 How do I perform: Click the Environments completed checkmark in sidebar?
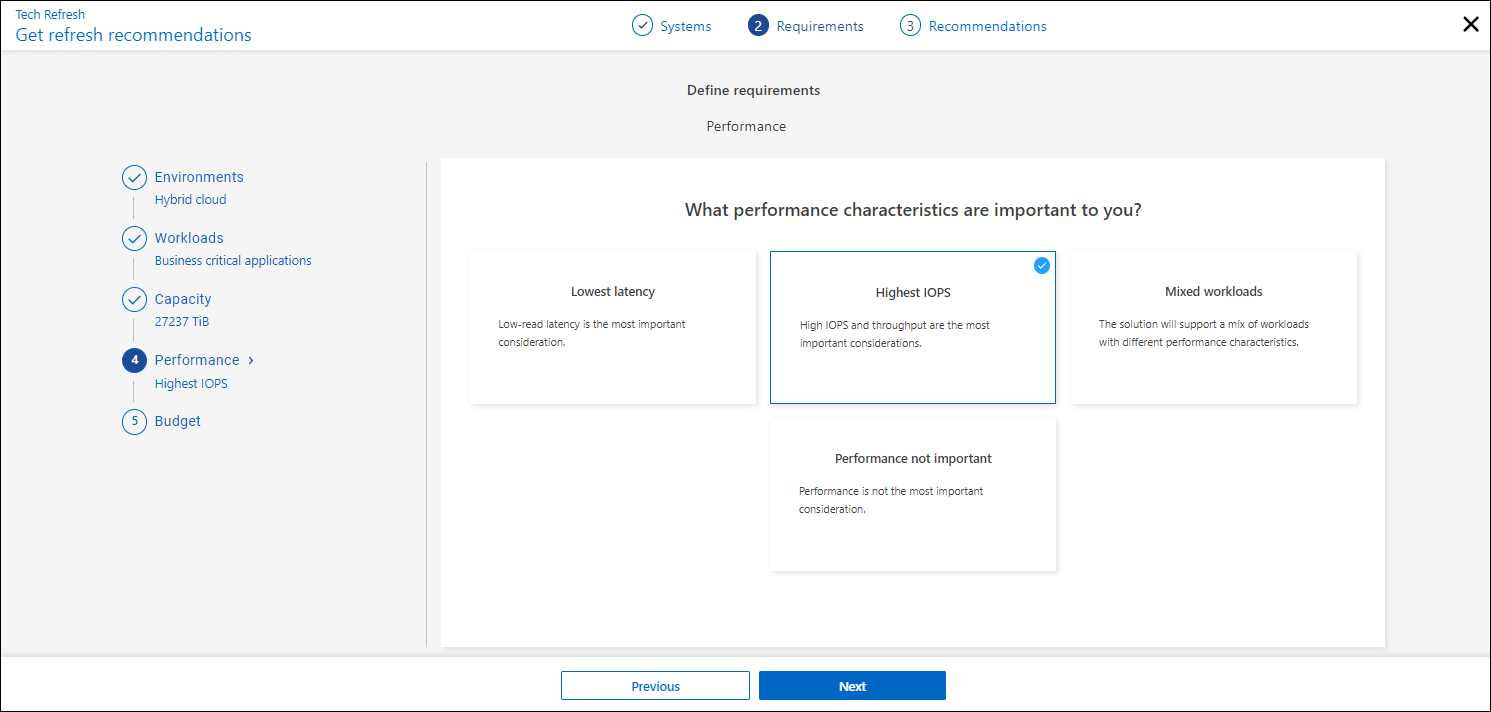tap(134, 177)
